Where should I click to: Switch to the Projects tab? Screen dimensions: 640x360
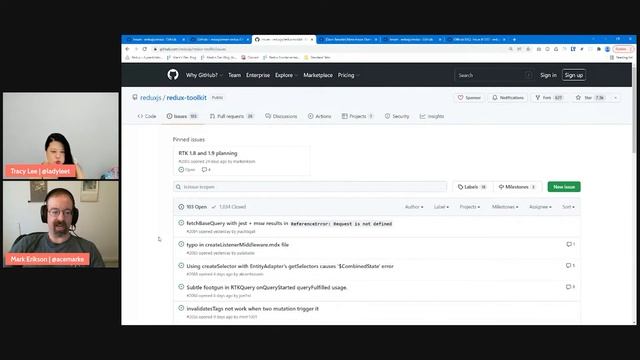(x=358, y=116)
